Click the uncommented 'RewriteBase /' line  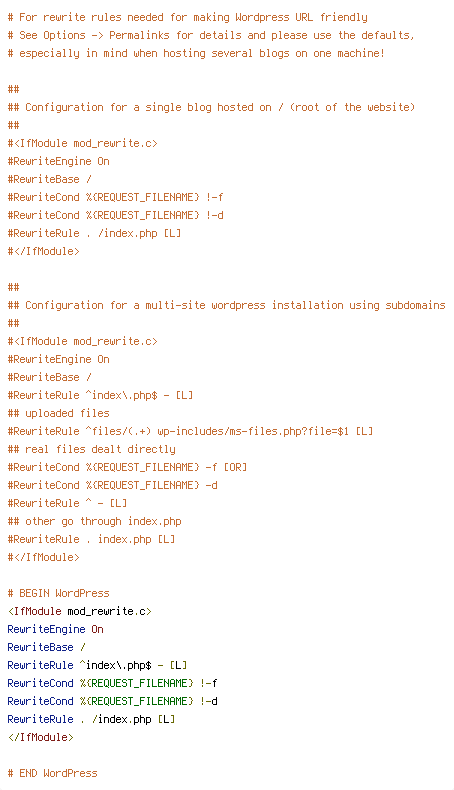pyautogui.click(x=46, y=647)
